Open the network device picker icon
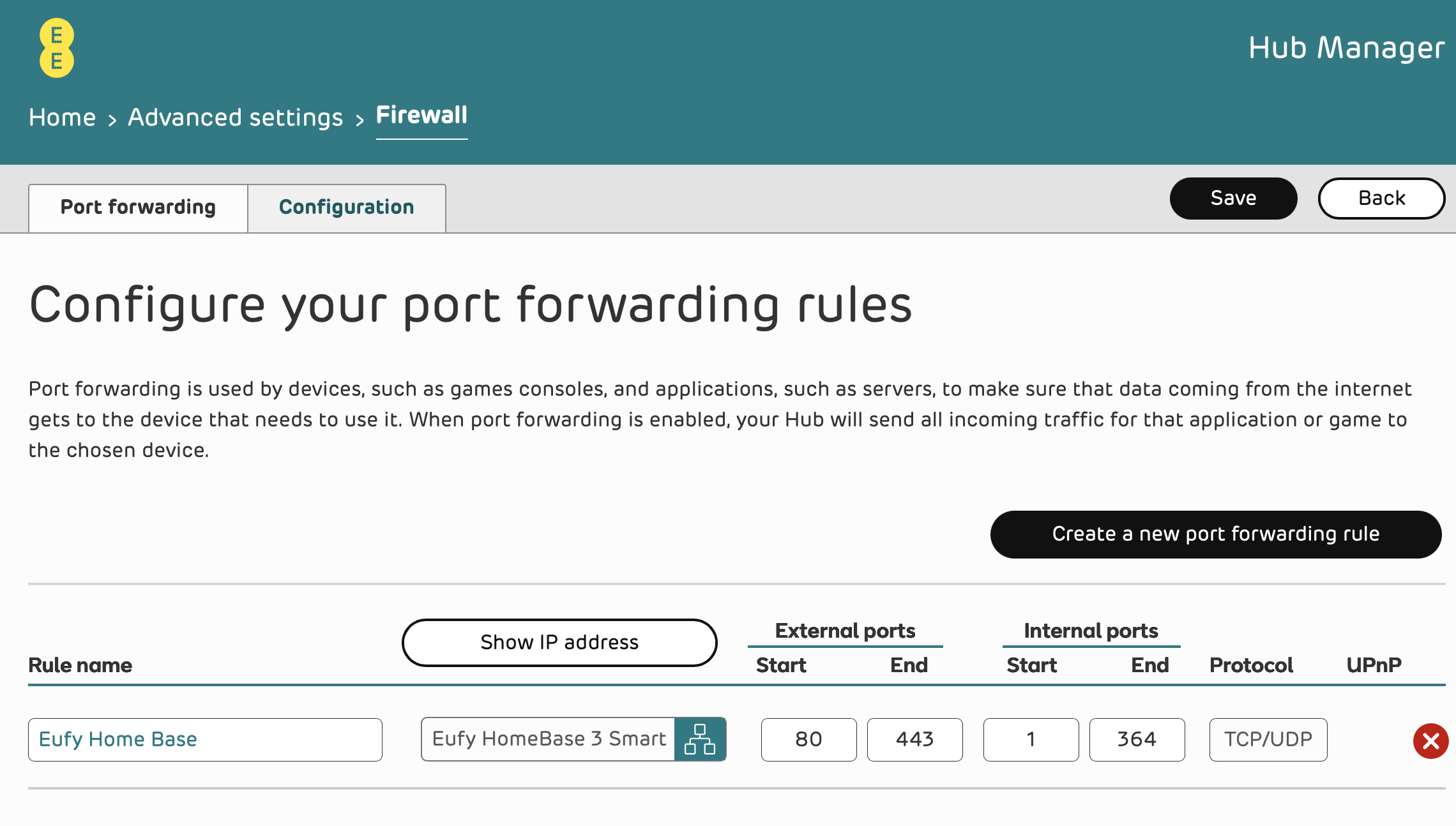 coord(700,739)
